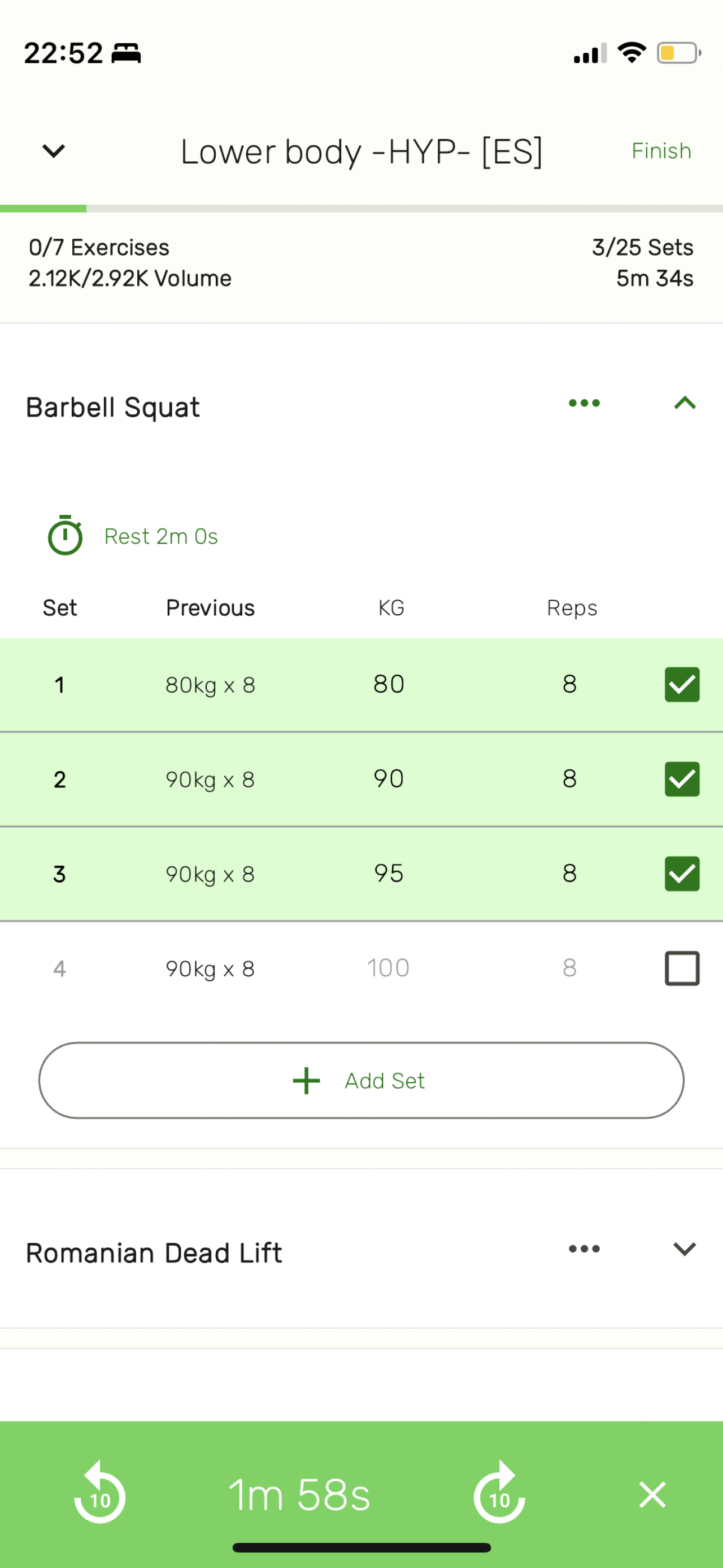Image resolution: width=723 pixels, height=1568 pixels.
Task: Minimize workout with top-left chevron
Action: (x=54, y=150)
